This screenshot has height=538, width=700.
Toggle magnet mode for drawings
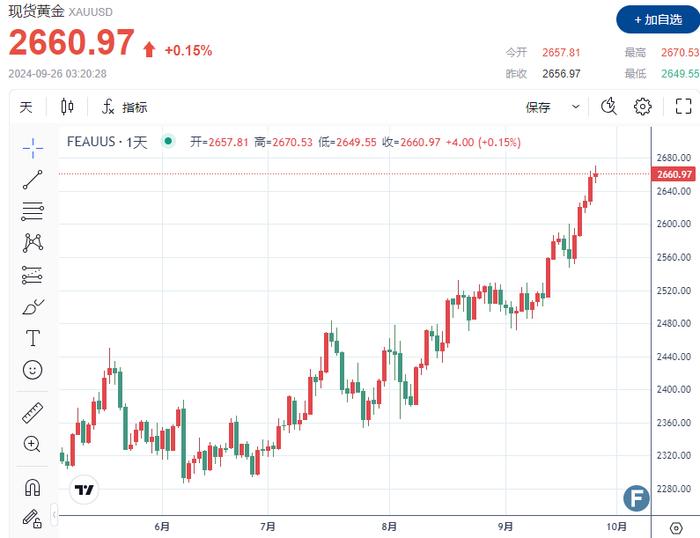point(32,487)
